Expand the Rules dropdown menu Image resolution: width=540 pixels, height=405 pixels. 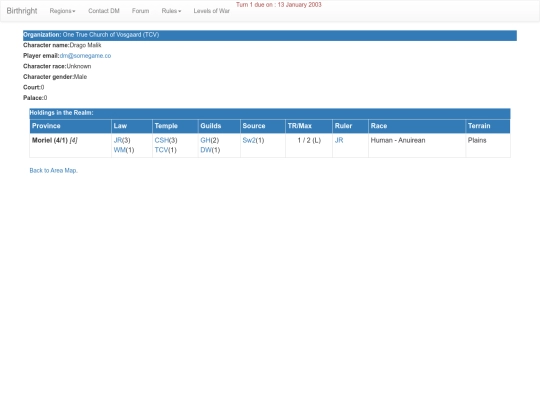tap(171, 11)
